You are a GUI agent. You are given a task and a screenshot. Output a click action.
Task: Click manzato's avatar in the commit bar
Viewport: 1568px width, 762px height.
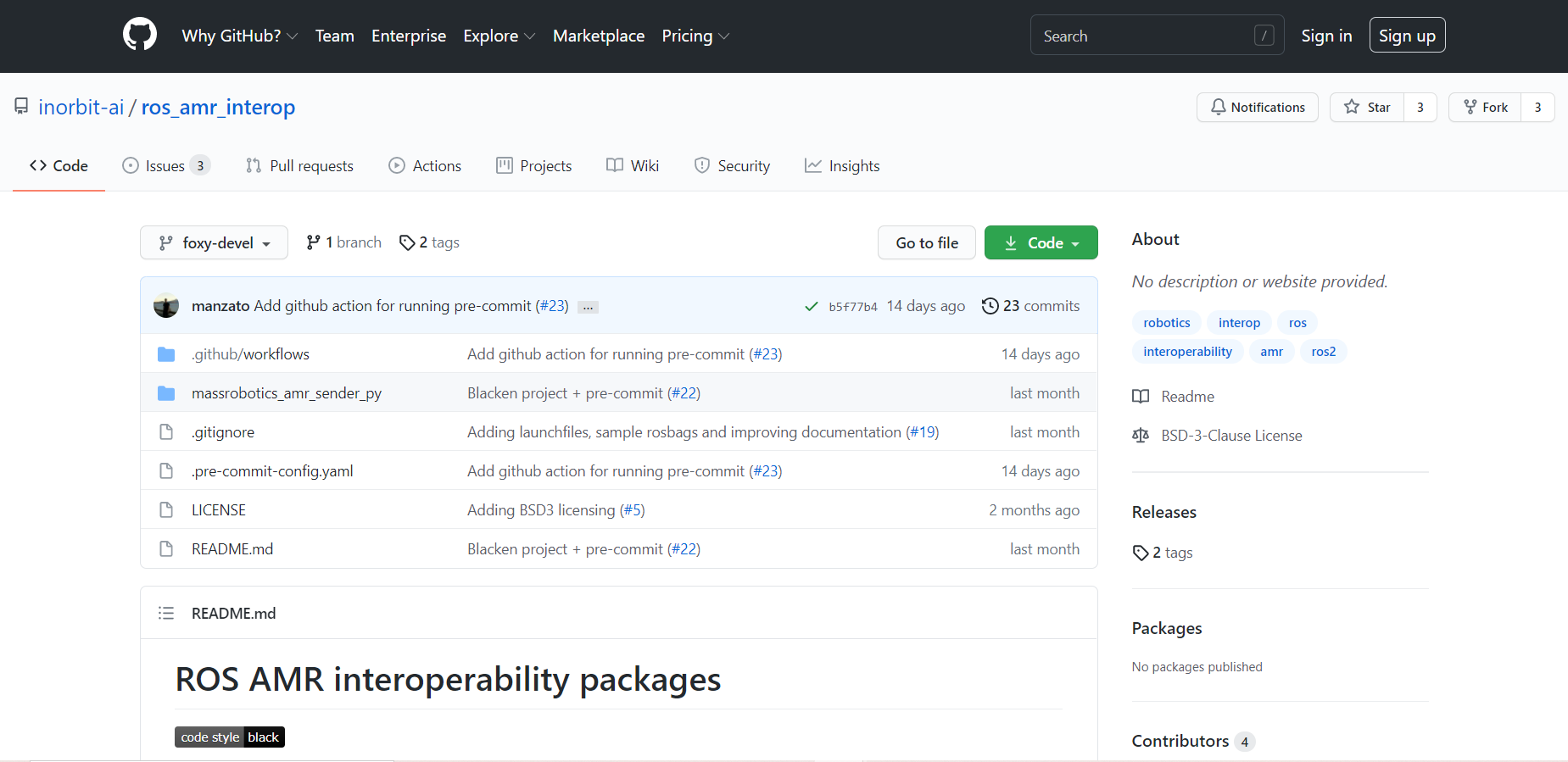point(166,306)
